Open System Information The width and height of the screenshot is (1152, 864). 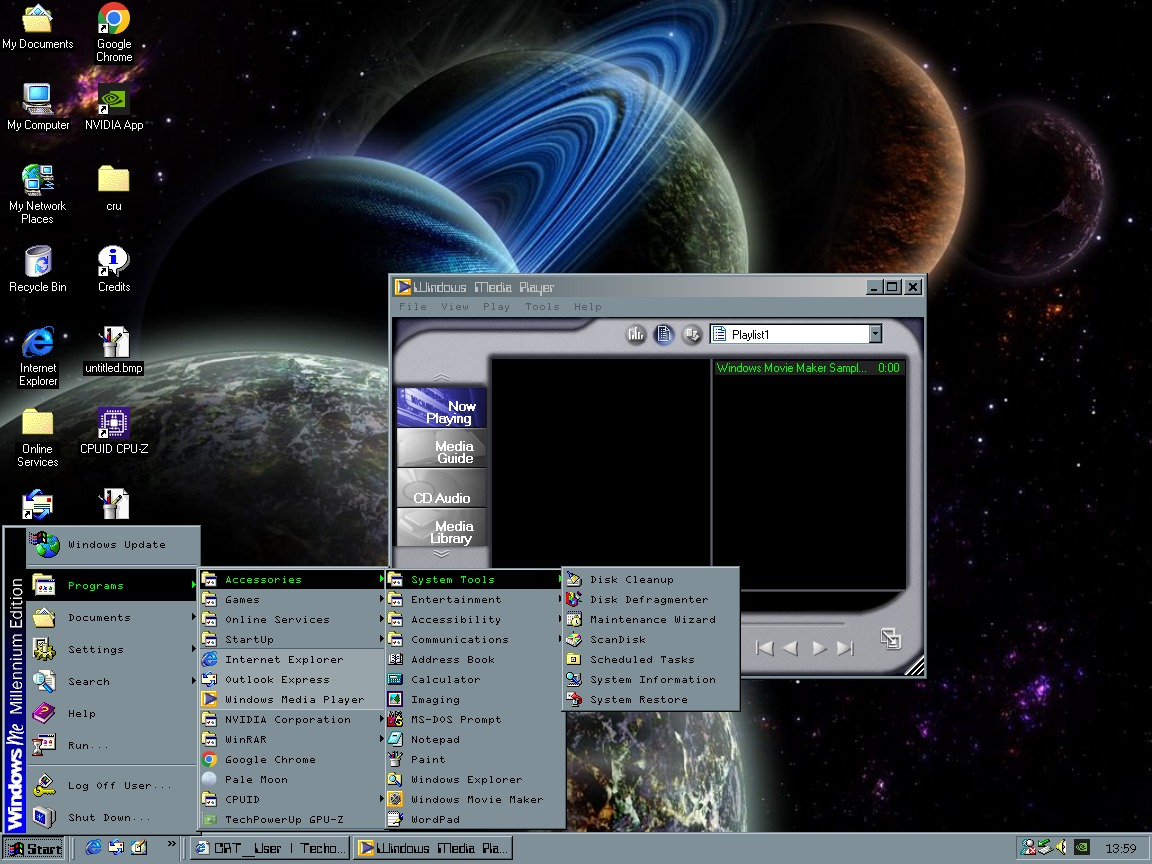(650, 680)
